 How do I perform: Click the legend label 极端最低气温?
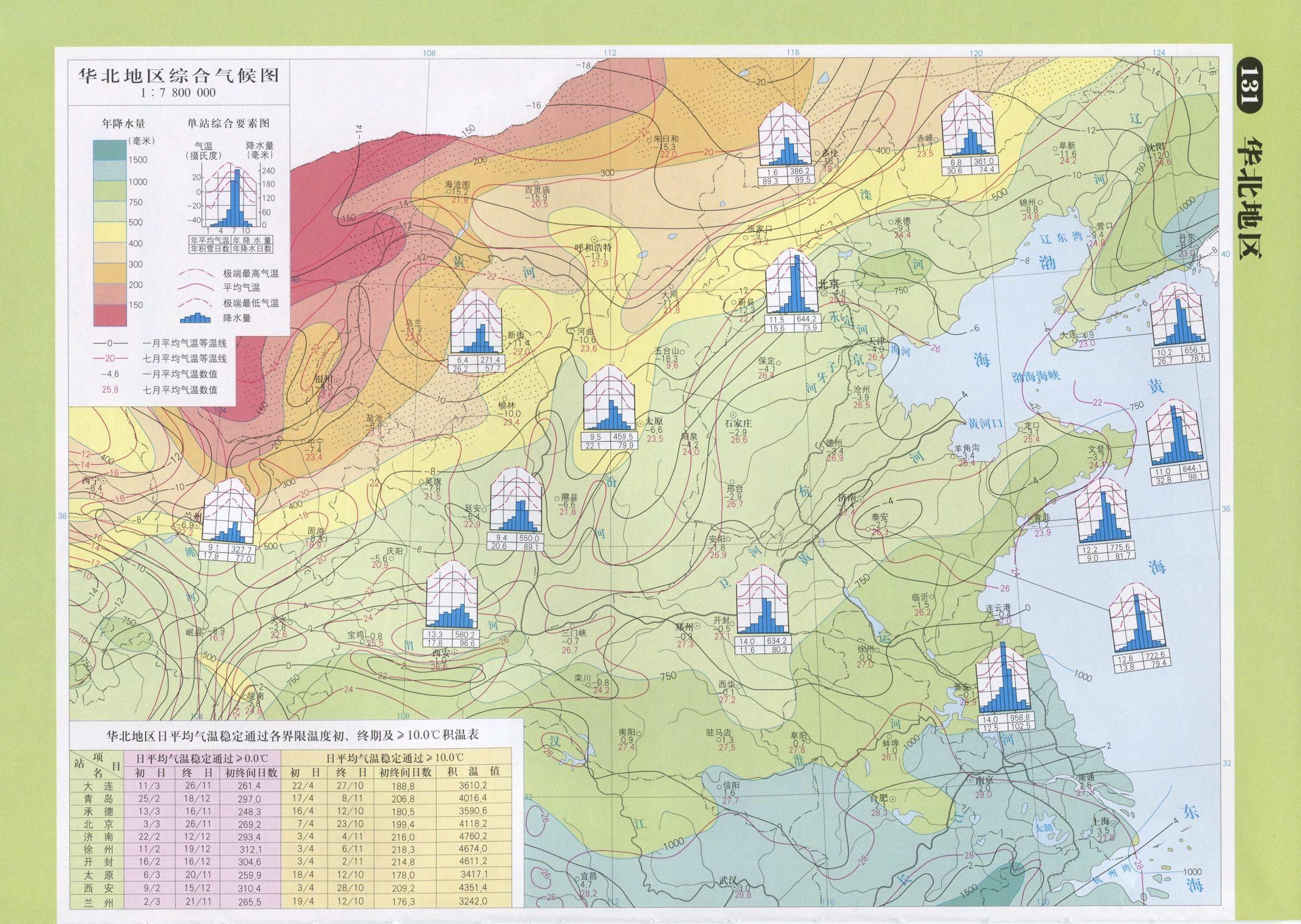251,303
